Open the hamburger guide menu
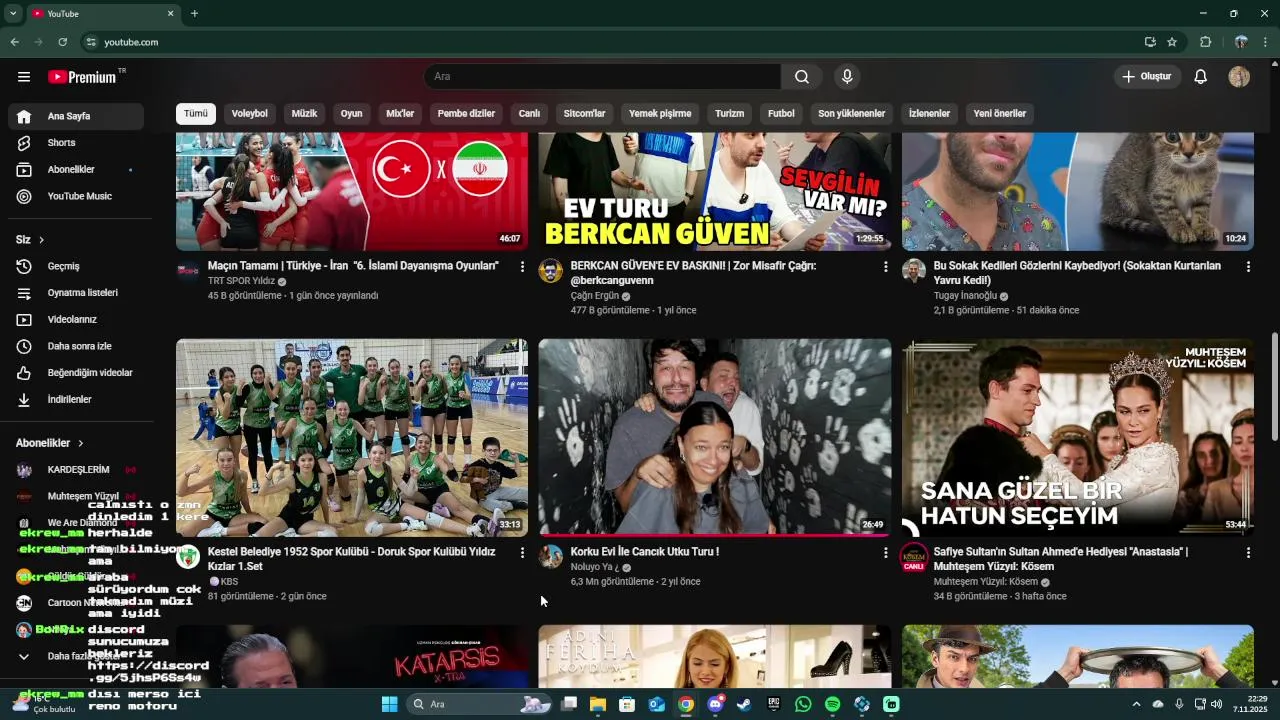Image resolution: width=1280 pixels, height=720 pixels. pos(24,77)
